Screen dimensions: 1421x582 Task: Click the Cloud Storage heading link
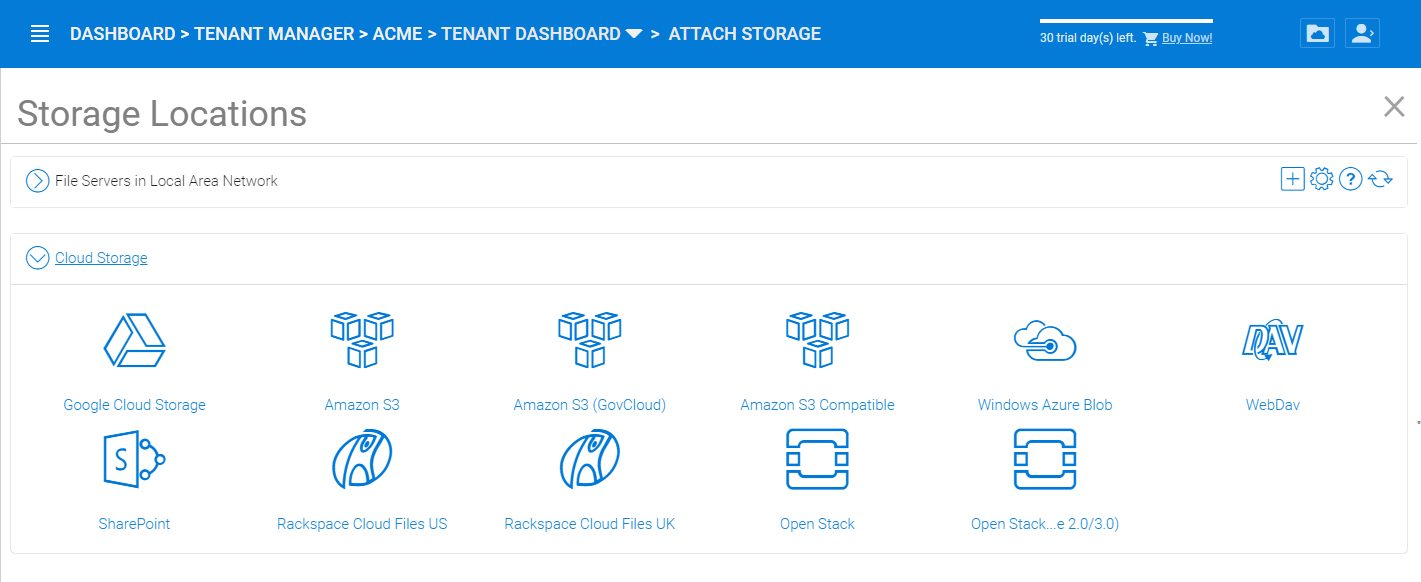coord(101,258)
